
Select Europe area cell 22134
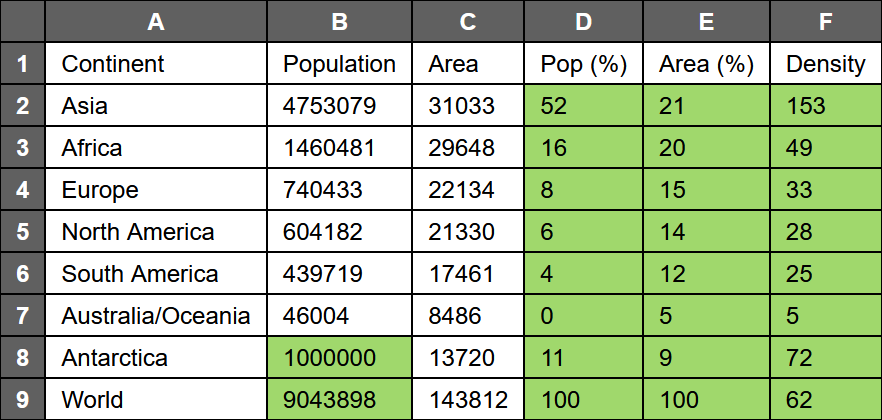point(467,190)
